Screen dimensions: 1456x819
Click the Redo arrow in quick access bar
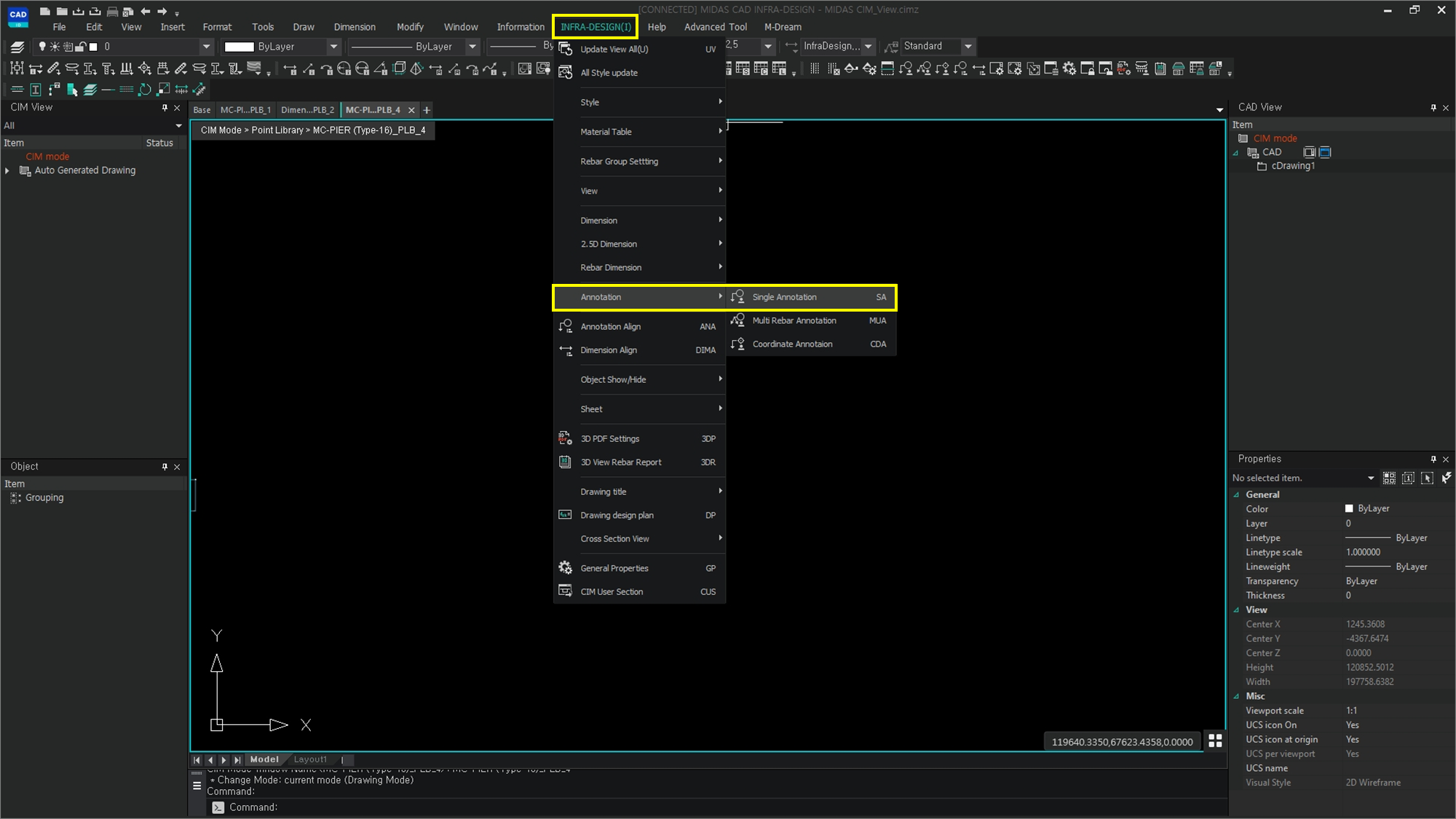[x=162, y=11]
